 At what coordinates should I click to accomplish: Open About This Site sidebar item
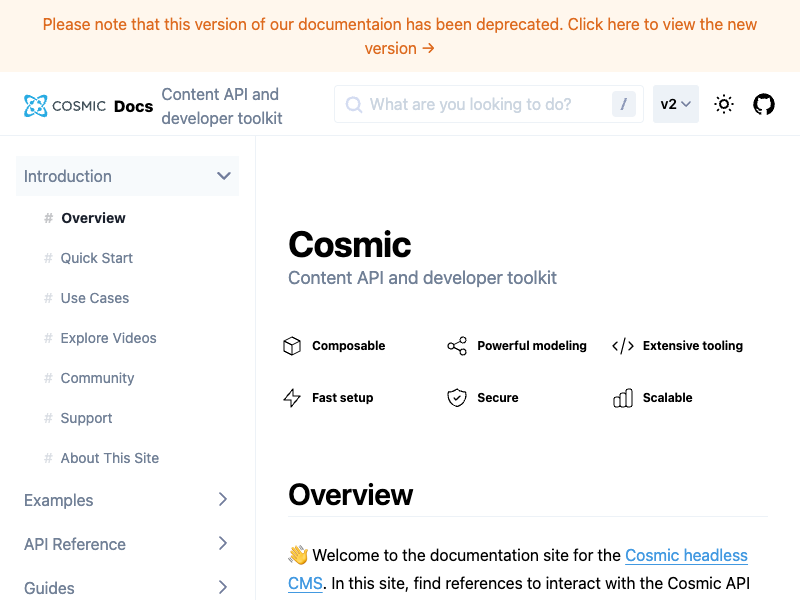[110, 458]
